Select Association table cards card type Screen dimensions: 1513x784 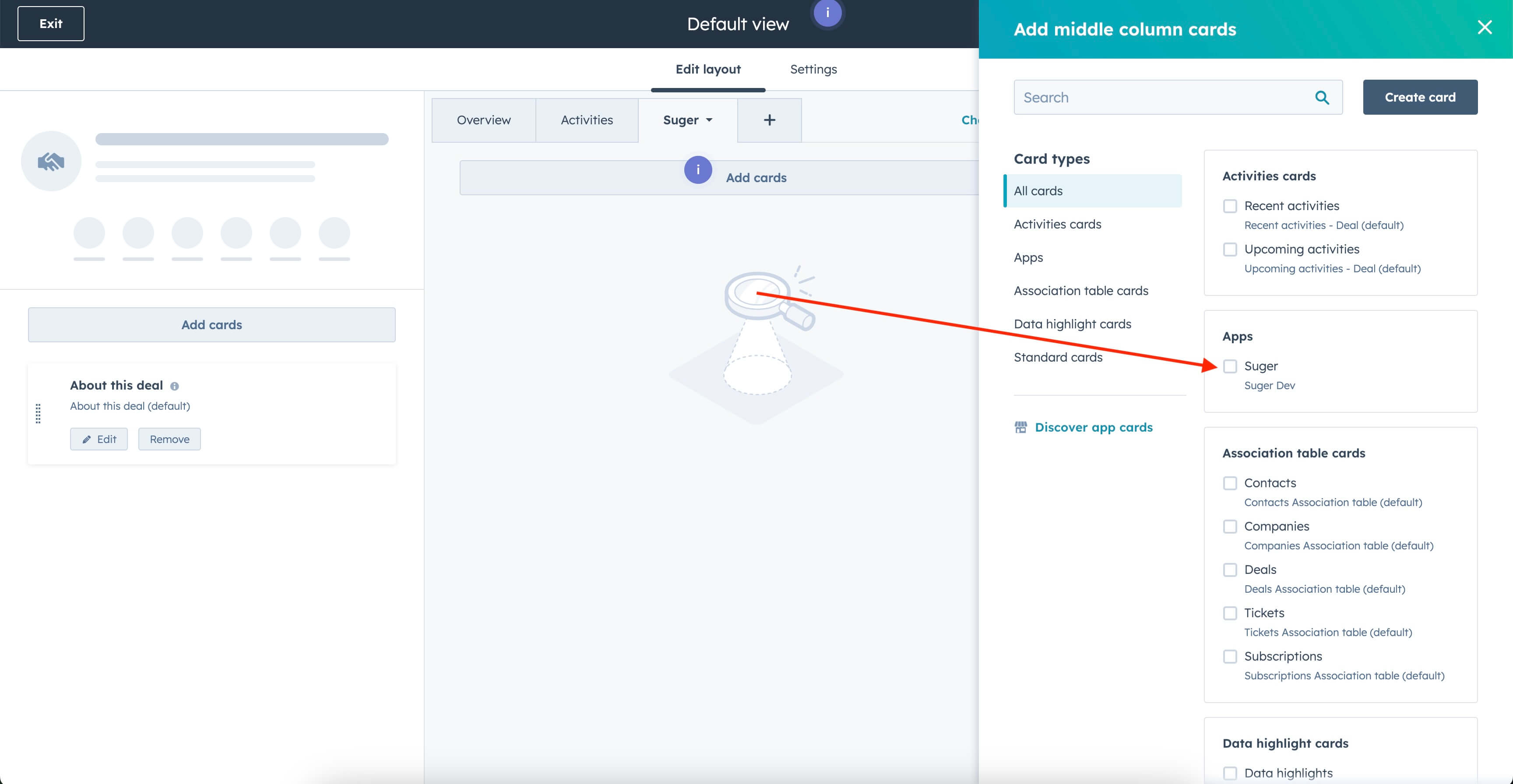point(1081,291)
